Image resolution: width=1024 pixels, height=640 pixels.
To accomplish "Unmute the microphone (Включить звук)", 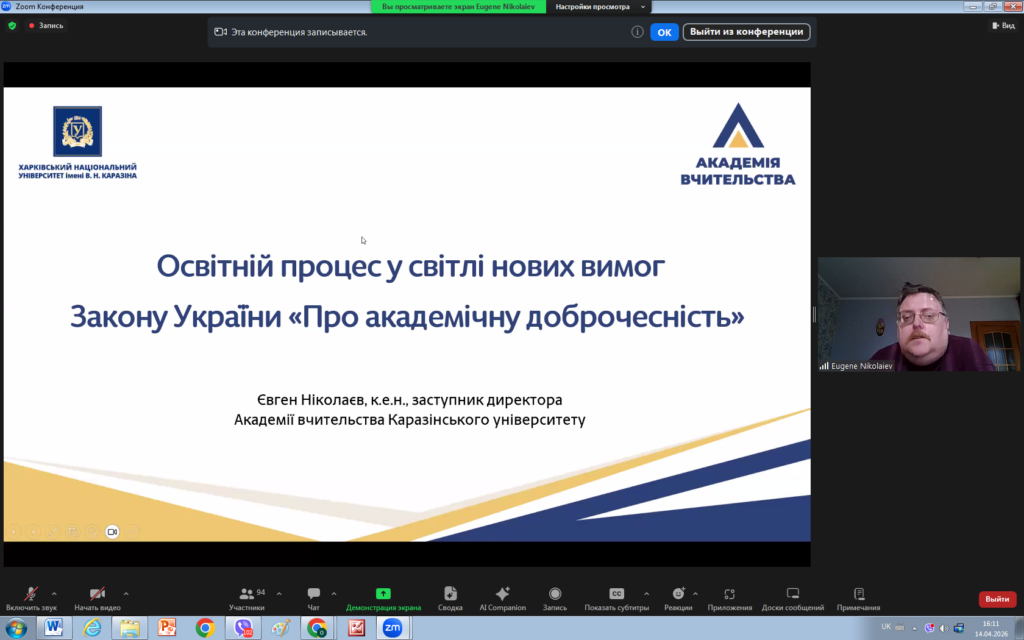I will [31, 594].
